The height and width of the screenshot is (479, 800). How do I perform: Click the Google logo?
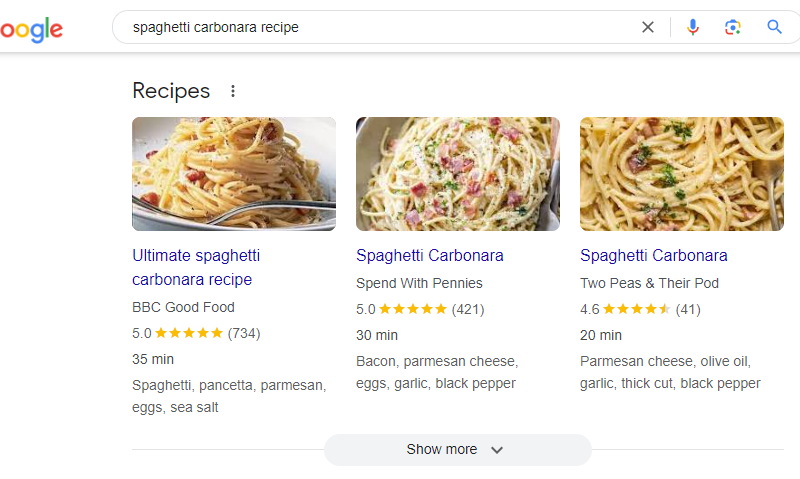click(x=32, y=29)
